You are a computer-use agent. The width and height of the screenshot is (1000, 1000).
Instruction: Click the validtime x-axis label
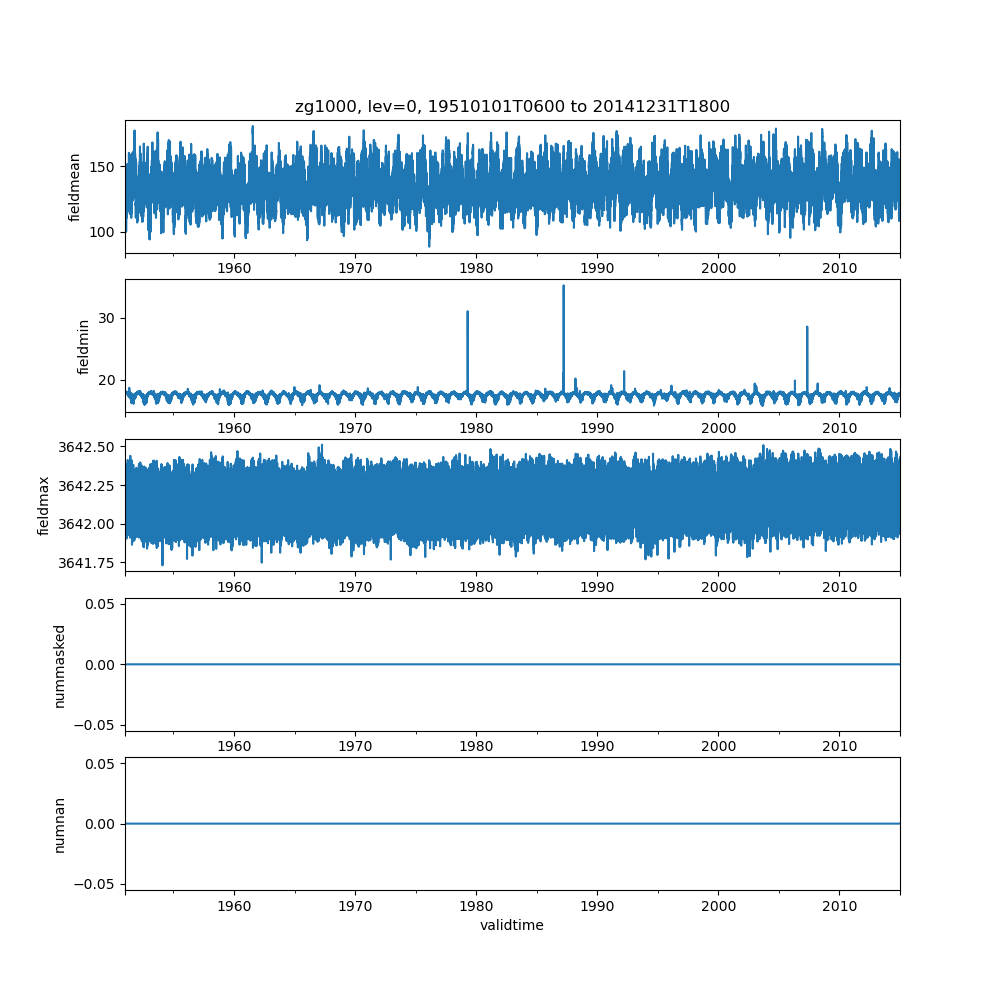(x=512, y=926)
